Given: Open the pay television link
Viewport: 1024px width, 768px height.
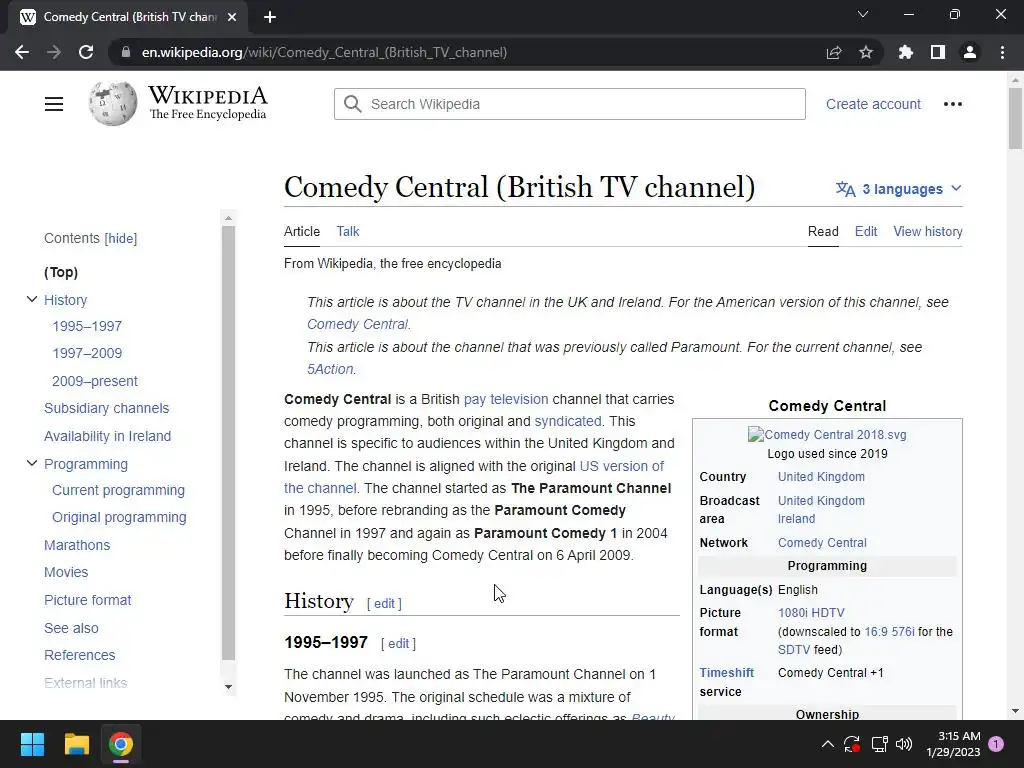Looking at the screenshot, I should click(506, 399).
